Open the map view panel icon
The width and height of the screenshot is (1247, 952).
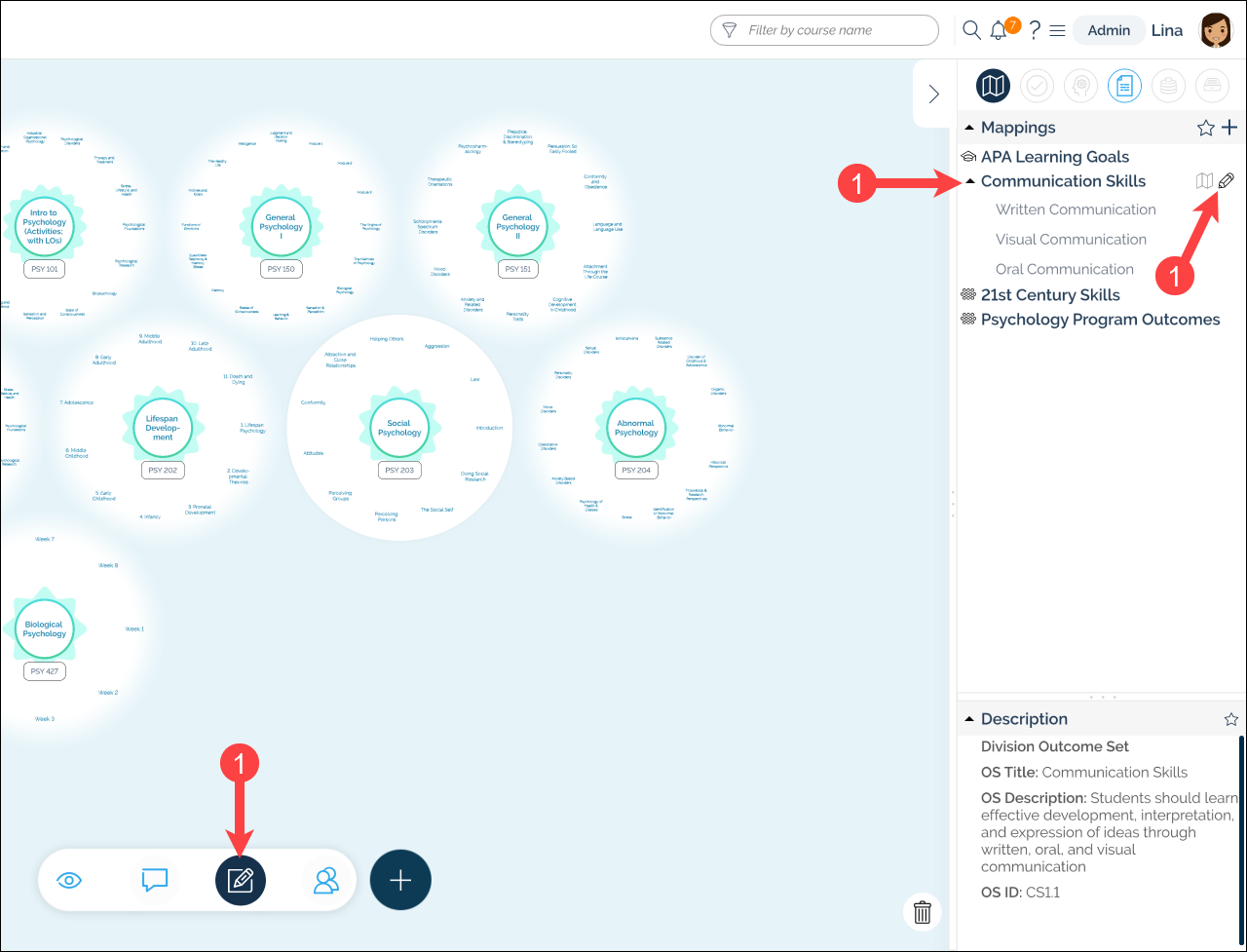pyautogui.click(x=993, y=87)
